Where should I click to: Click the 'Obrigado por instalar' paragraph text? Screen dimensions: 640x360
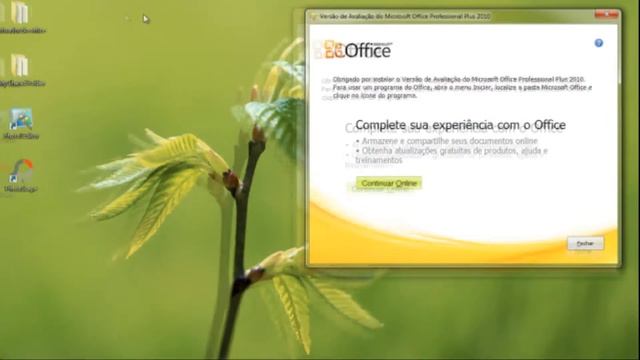[462, 87]
